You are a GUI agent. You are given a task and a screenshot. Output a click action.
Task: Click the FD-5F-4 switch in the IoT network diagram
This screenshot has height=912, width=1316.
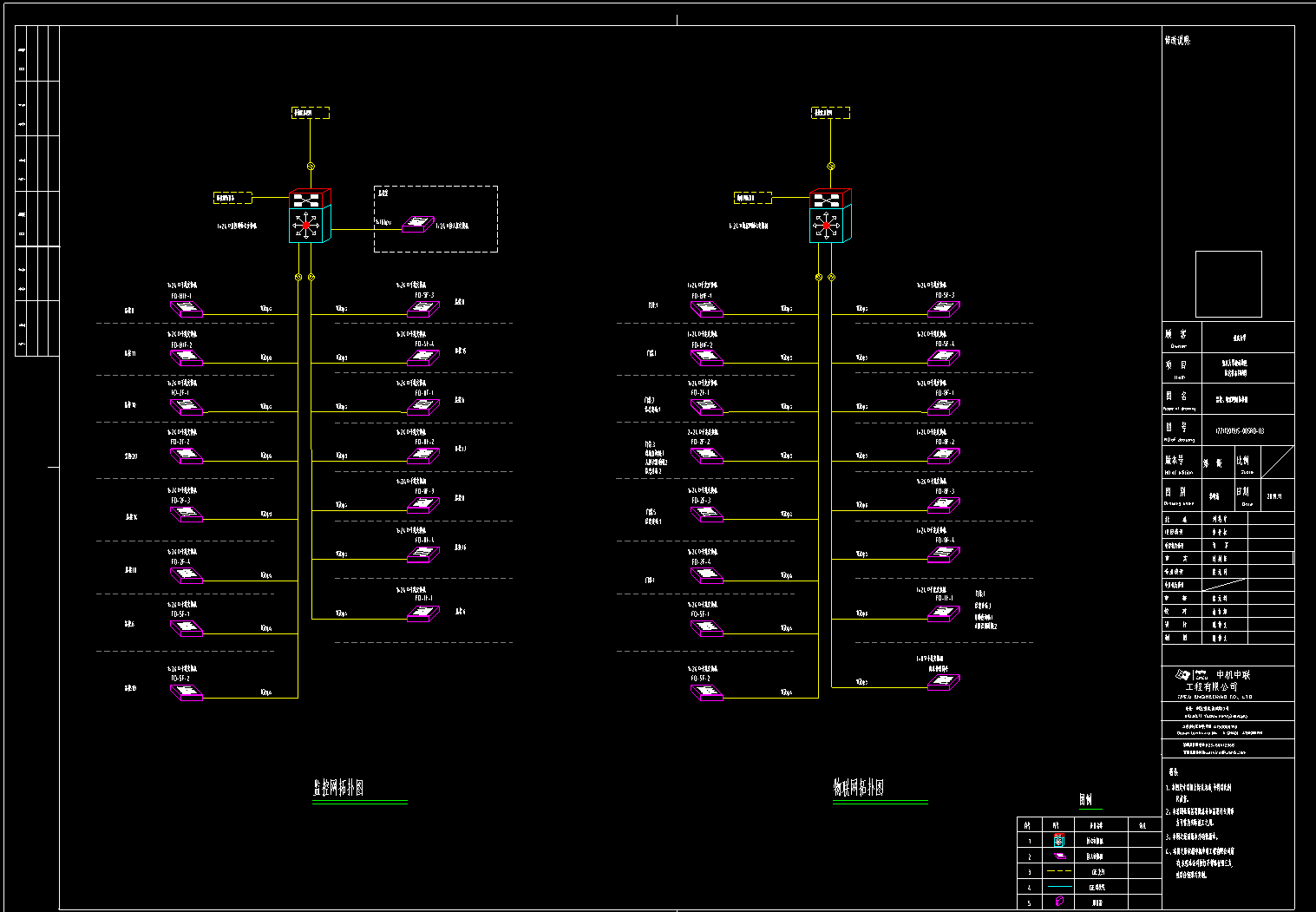coord(944,357)
